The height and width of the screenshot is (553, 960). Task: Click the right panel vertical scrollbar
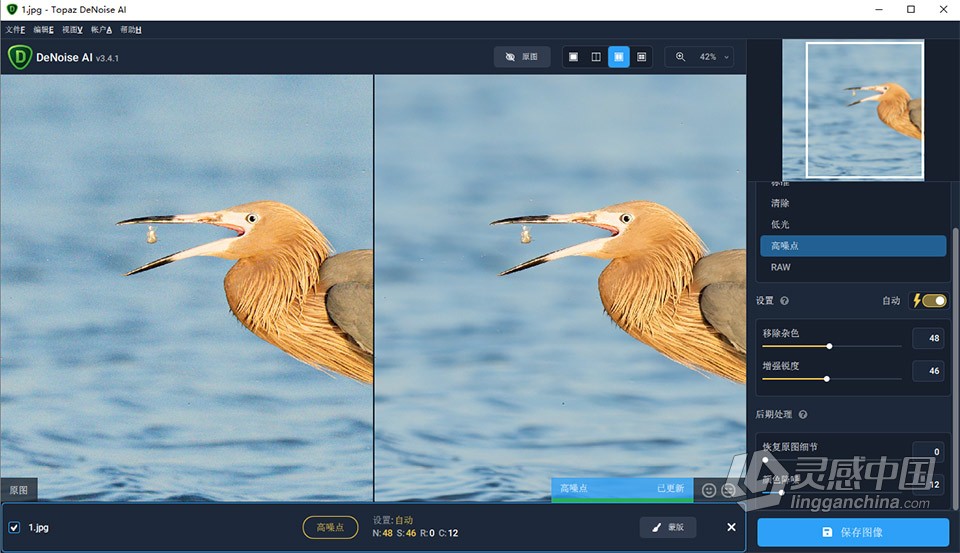click(x=955, y=367)
